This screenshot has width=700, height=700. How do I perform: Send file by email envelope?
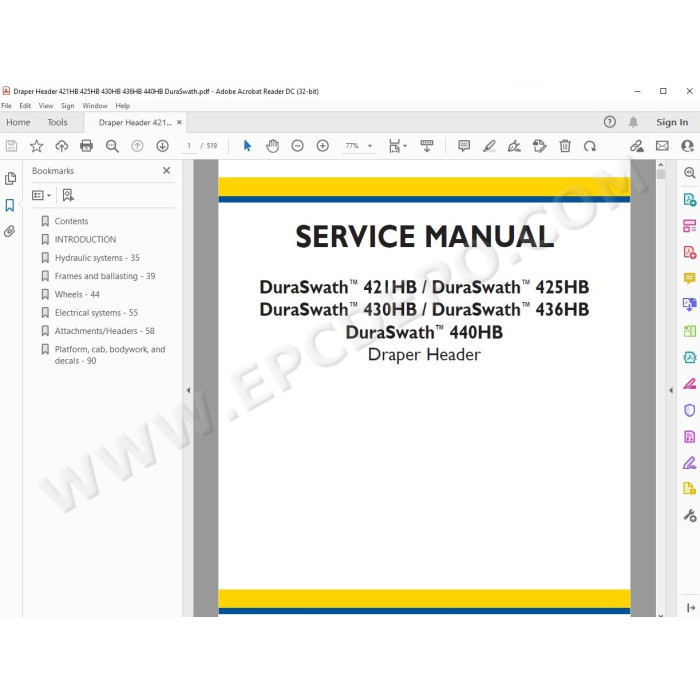(x=662, y=146)
